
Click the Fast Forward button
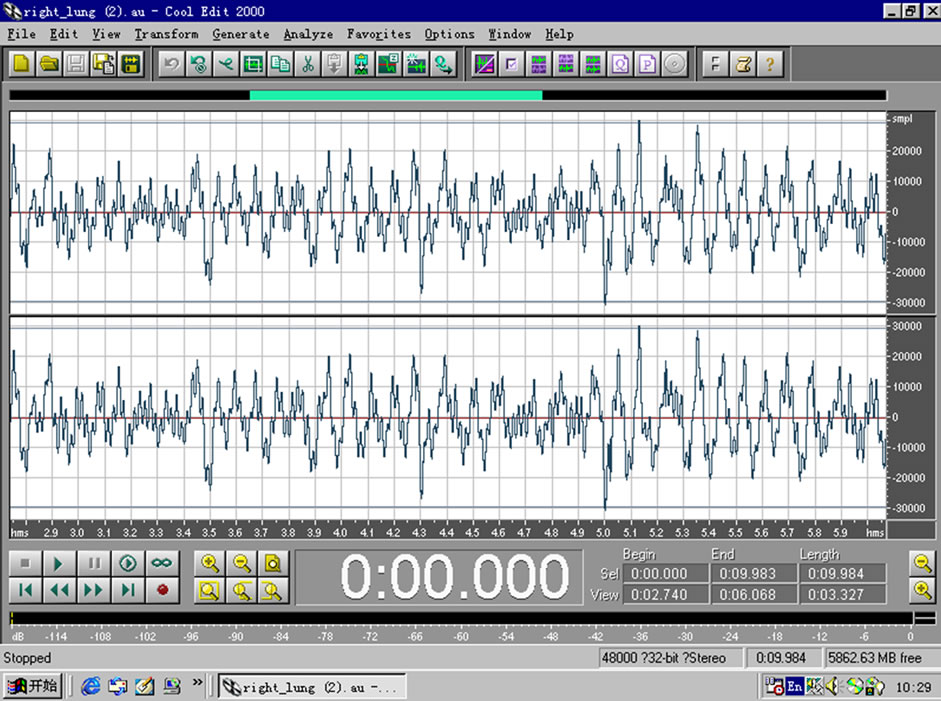click(x=94, y=590)
